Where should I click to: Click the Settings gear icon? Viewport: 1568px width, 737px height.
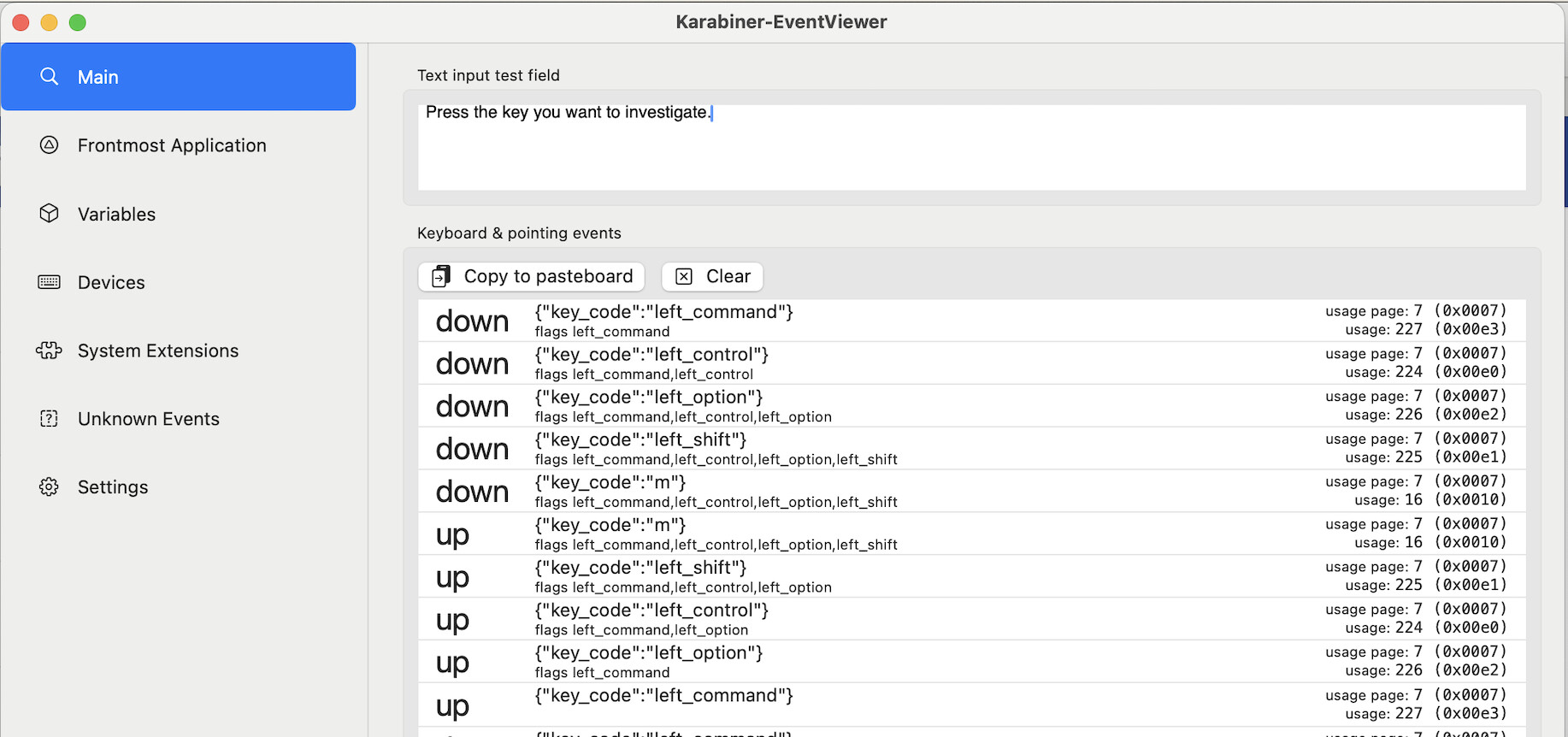(50, 487)
